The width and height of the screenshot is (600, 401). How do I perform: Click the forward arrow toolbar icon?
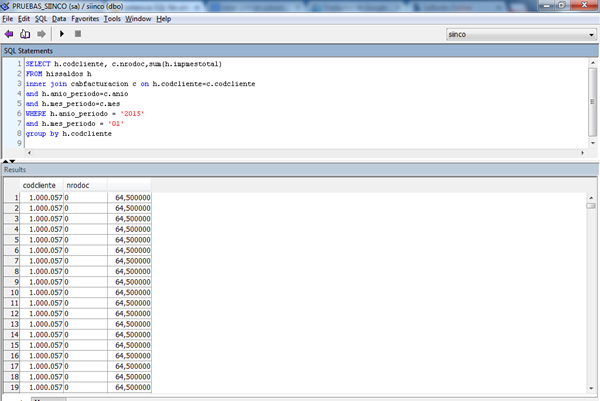click(40, 33)
